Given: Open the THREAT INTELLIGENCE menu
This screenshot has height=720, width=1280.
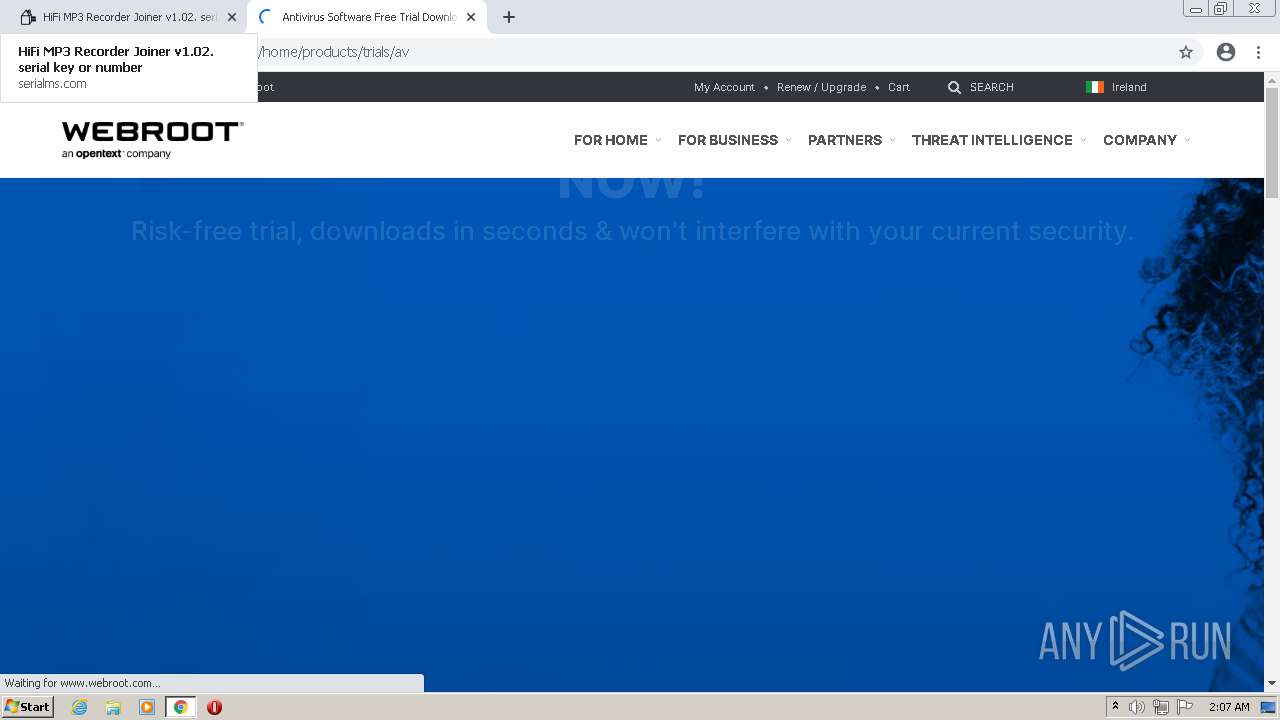Looking at the screenshot, I should (992, 140).
